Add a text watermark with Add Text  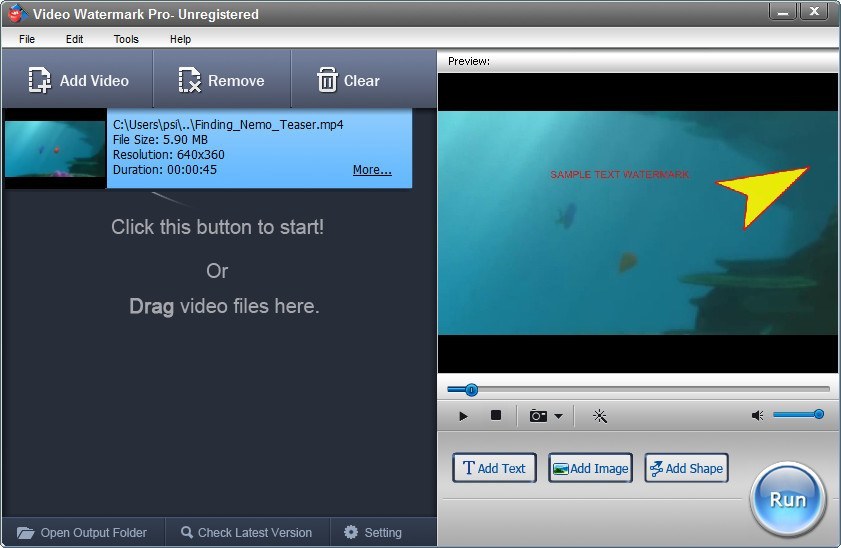point(494,468)
